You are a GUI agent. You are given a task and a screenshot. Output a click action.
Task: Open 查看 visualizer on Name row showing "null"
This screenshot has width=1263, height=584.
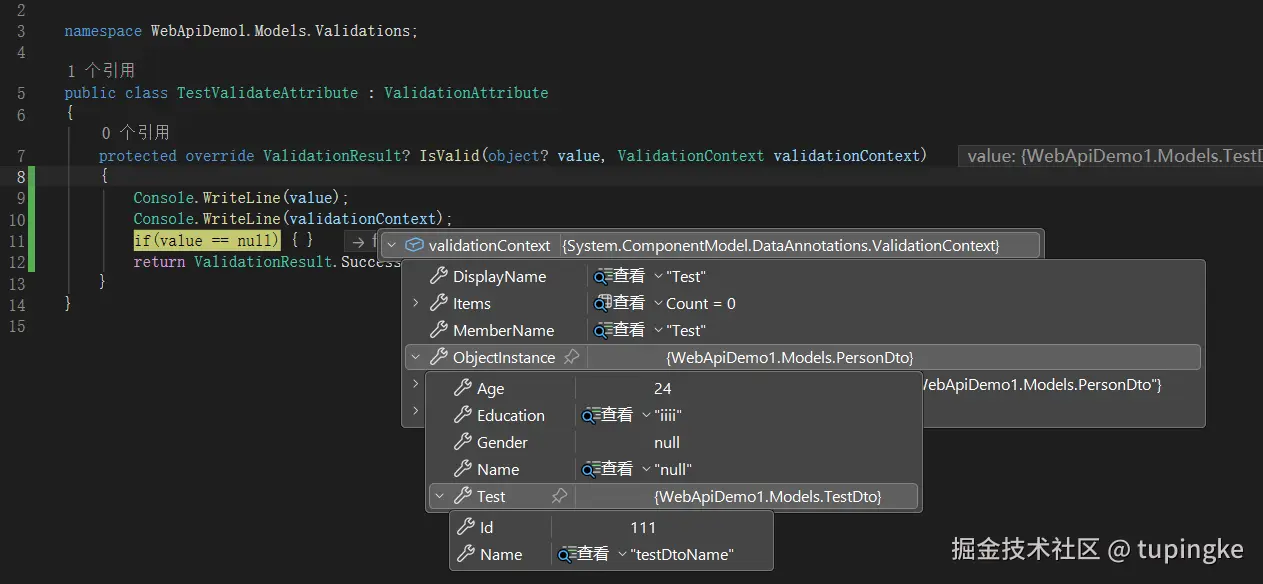608,469
